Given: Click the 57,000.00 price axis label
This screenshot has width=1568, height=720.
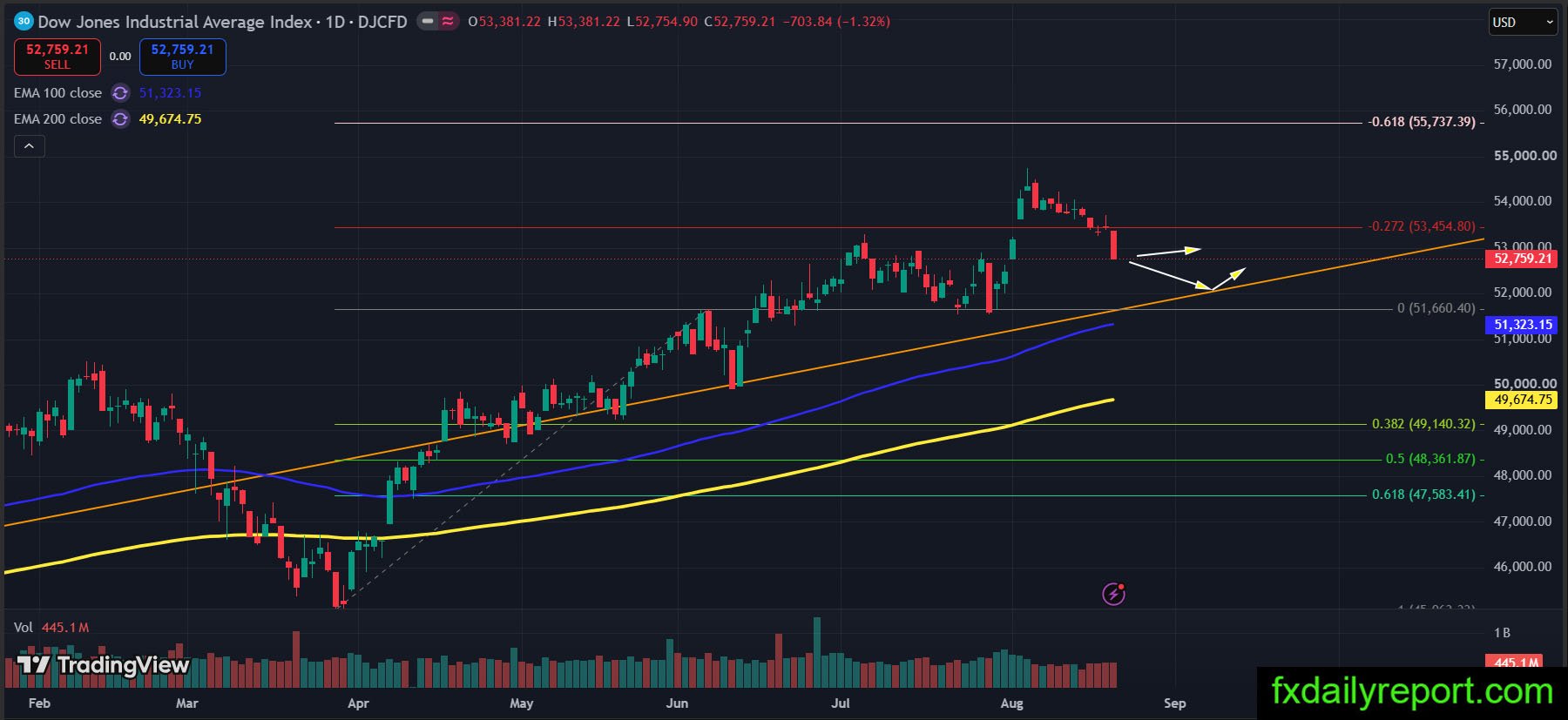Looking at the screenshot, I should [x=1523, y=64].
